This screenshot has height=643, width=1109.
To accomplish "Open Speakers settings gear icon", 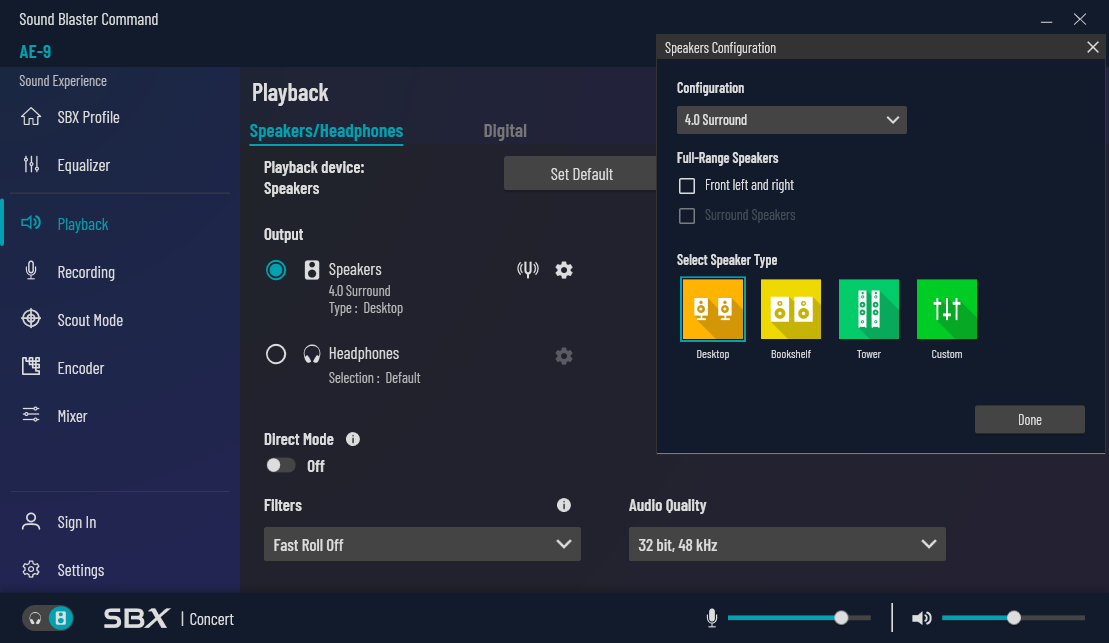I will (564, 270).
